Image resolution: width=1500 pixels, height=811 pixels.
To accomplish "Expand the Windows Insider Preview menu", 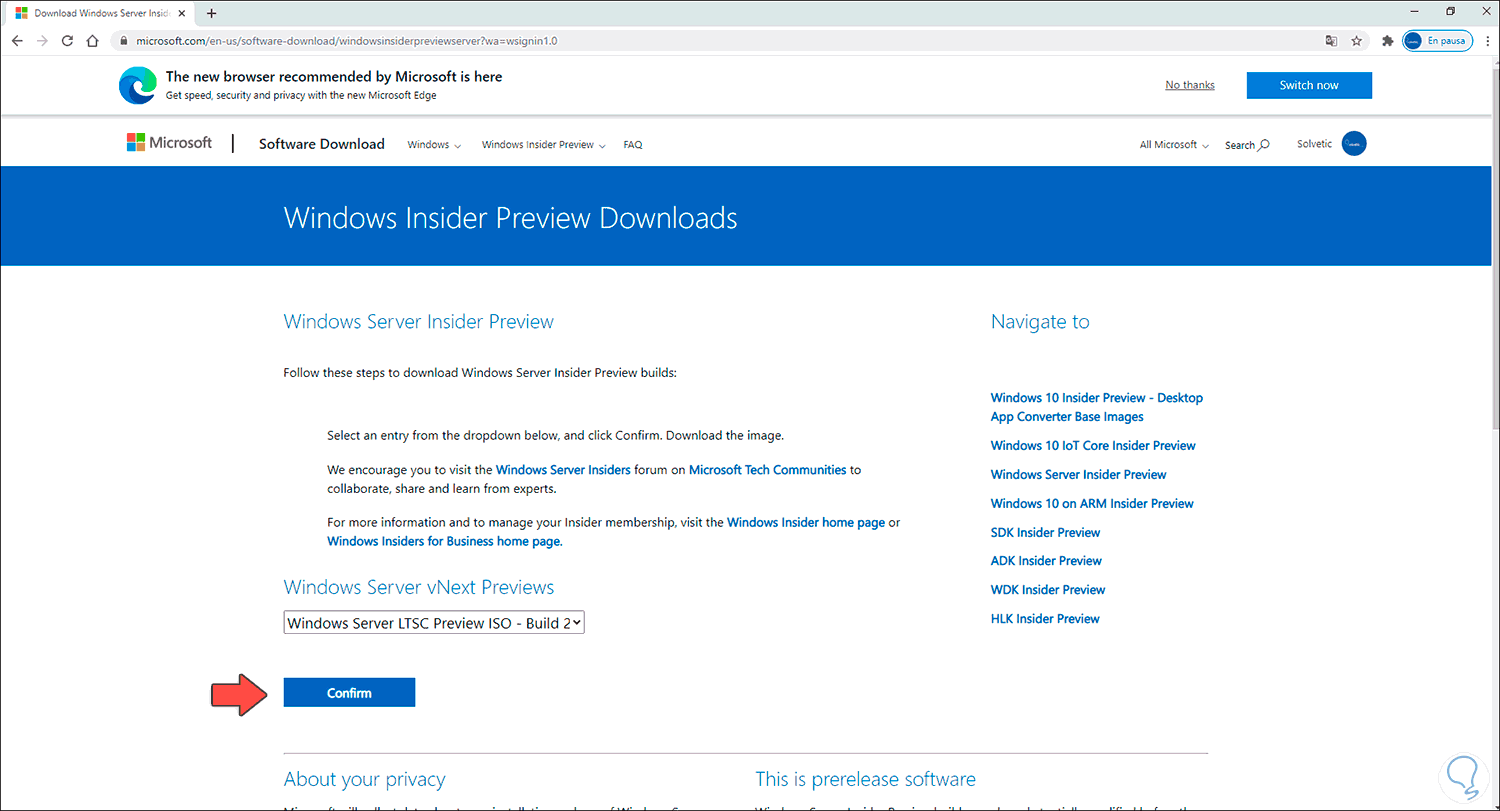I will click(x=544, y=145).
